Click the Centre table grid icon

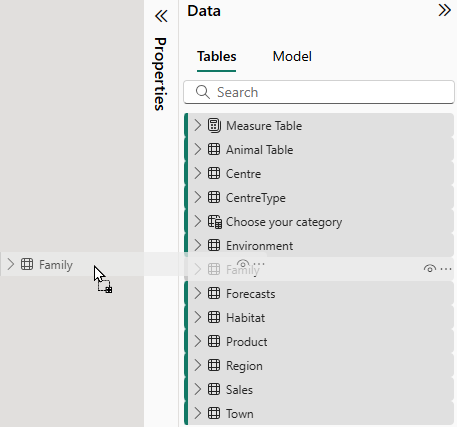[x=214, y=174]
